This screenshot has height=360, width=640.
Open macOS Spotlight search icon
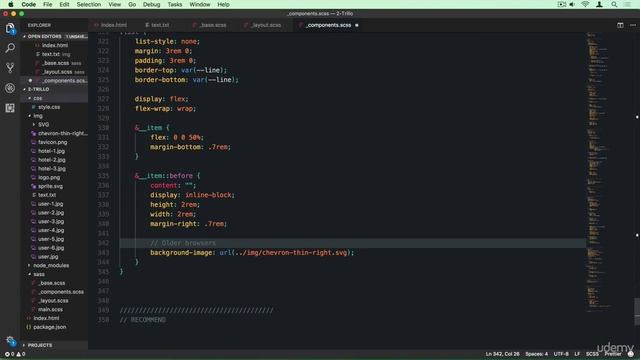click(614, 4)
